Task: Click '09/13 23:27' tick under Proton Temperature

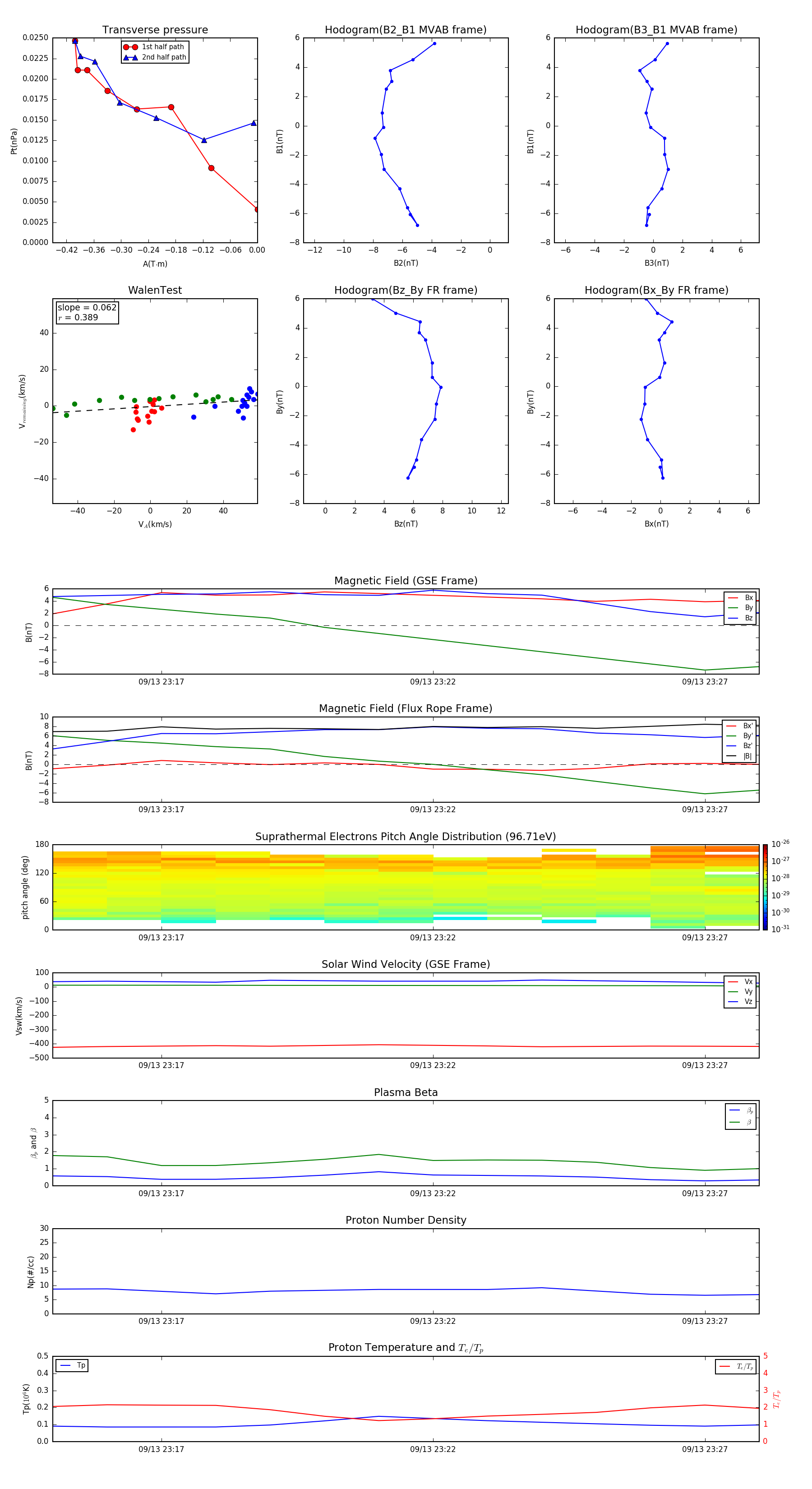Action: (x=705, y=1449)
